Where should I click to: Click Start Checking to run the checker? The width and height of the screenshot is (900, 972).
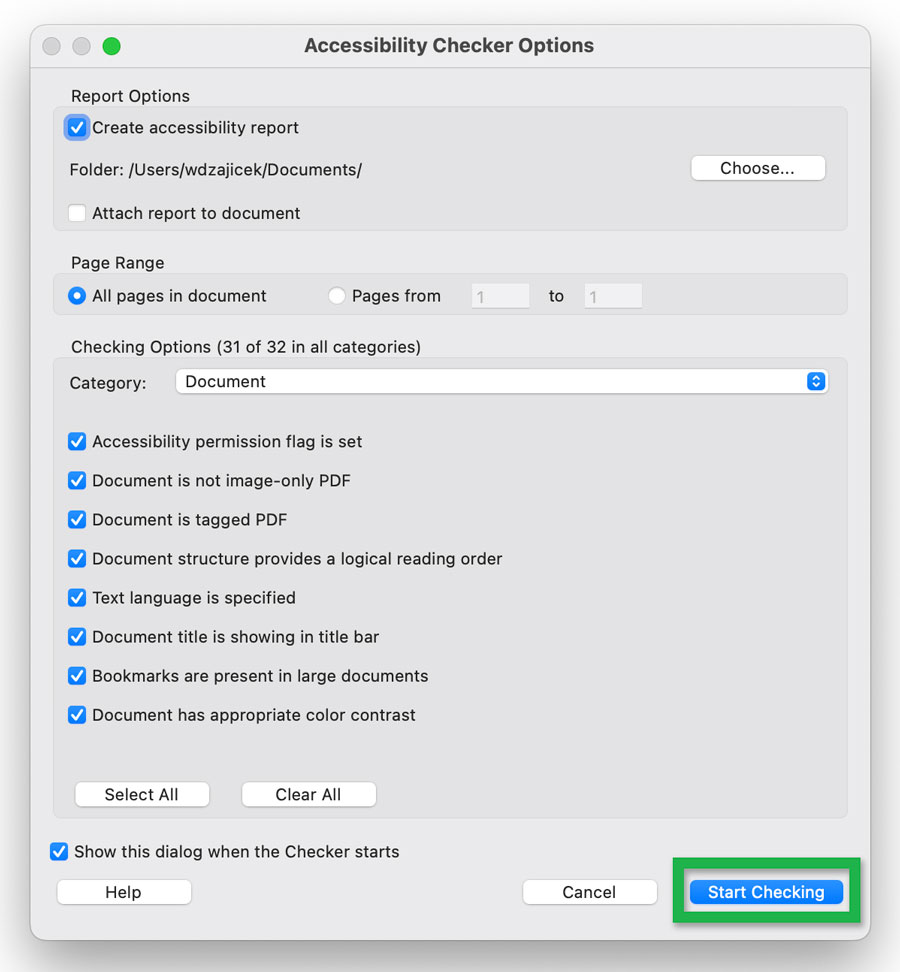coord(766,891)
